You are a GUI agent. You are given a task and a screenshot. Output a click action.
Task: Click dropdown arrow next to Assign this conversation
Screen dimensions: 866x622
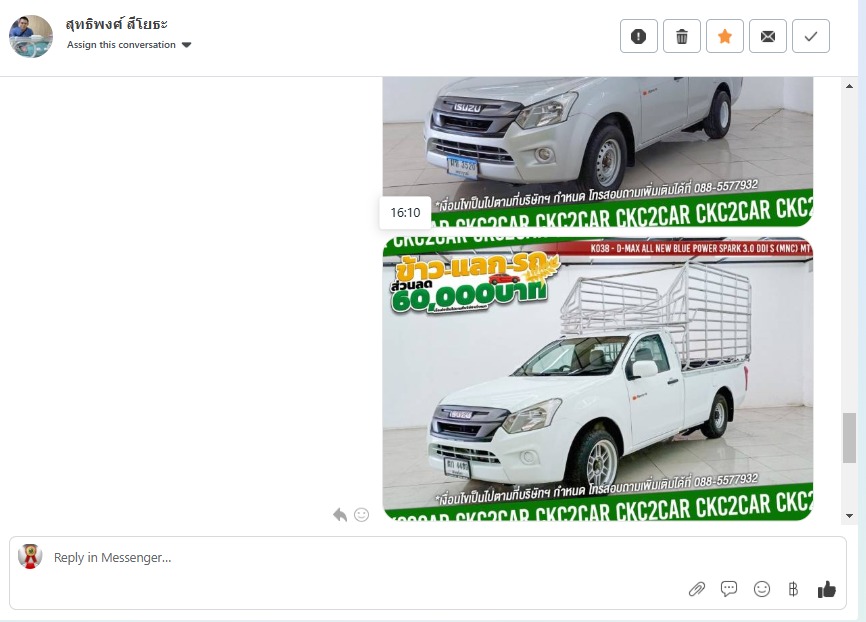pos(187,45)
